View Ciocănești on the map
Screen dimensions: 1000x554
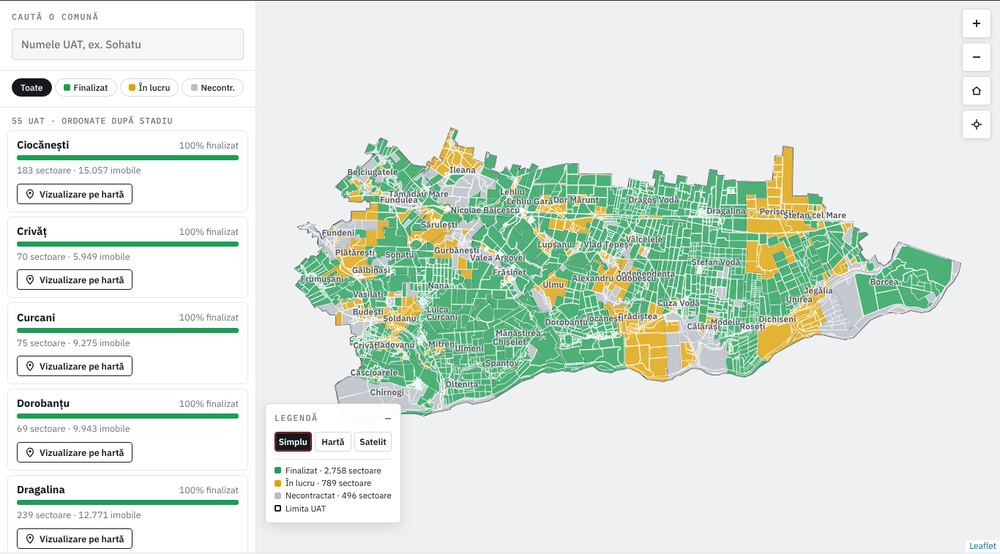(75, 194)
